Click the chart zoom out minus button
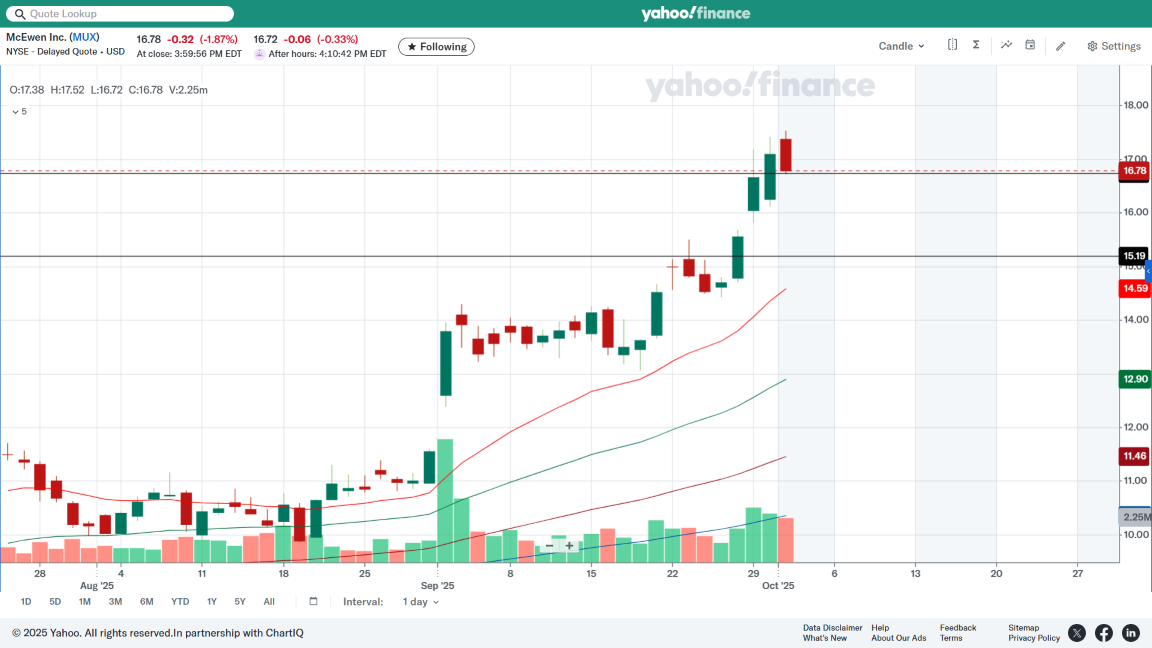Screen dimensions: 1152x648 coord(550,546)
